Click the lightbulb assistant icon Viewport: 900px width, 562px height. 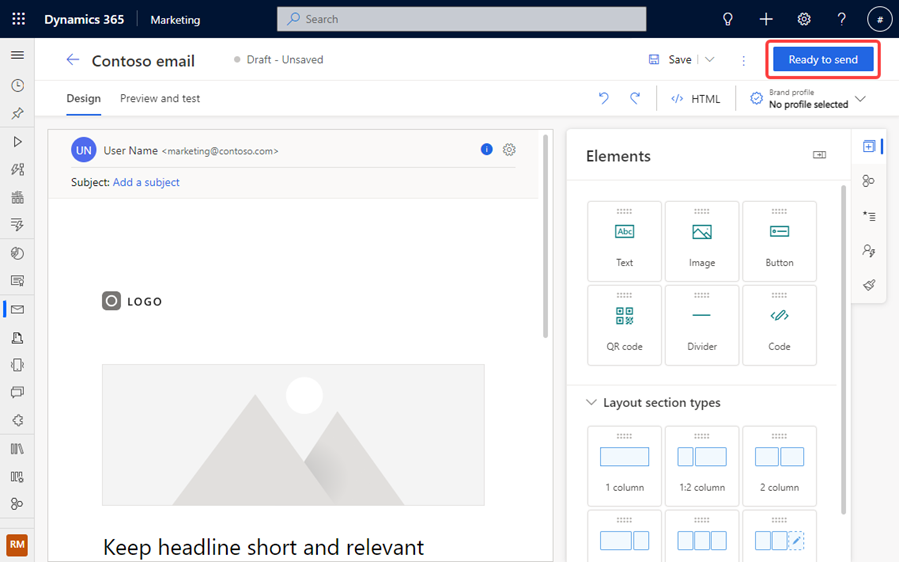pos(727,19)
